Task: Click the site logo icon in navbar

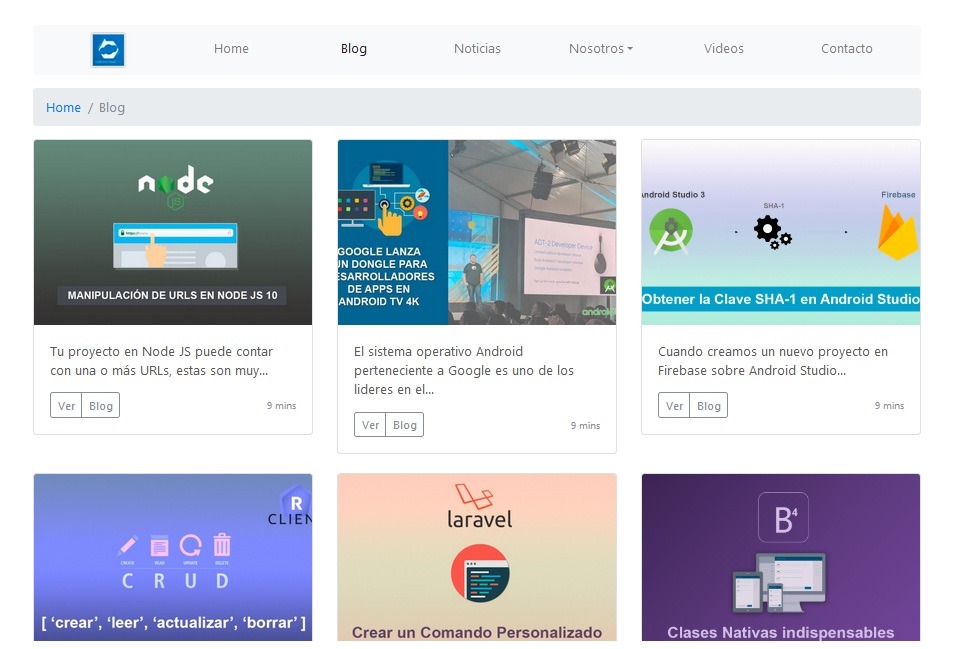Action: pyautogui.click(x=108, y=50)
